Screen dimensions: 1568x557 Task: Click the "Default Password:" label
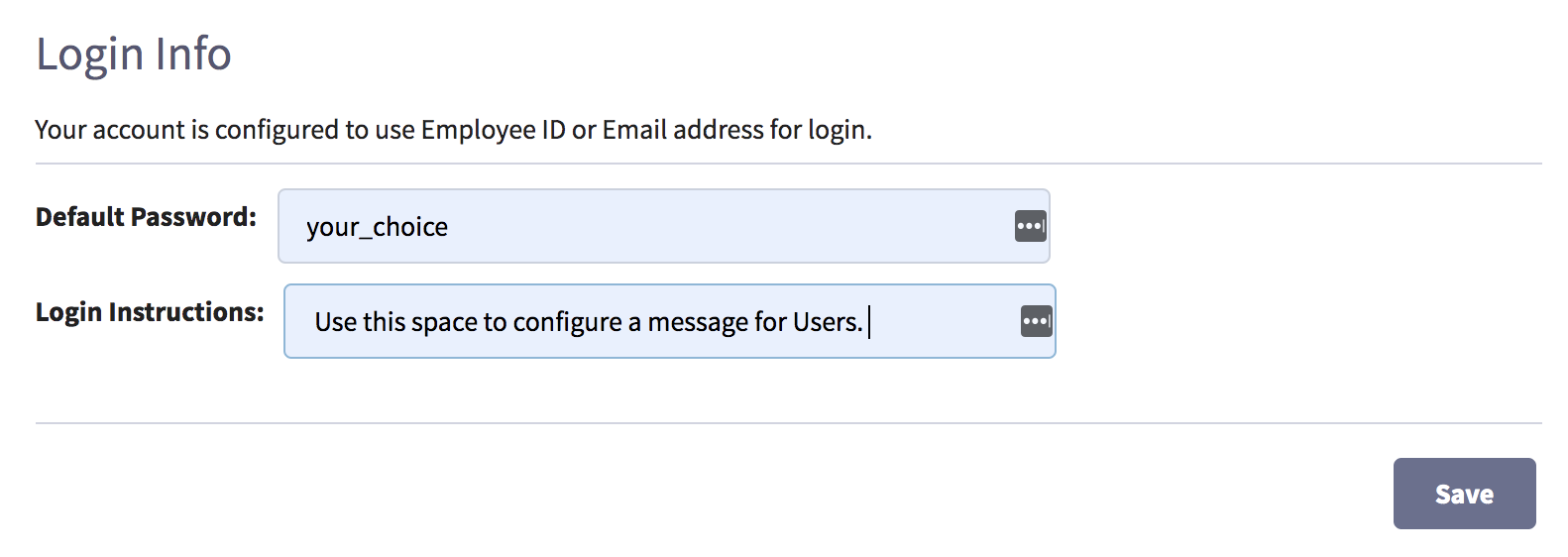146,217
